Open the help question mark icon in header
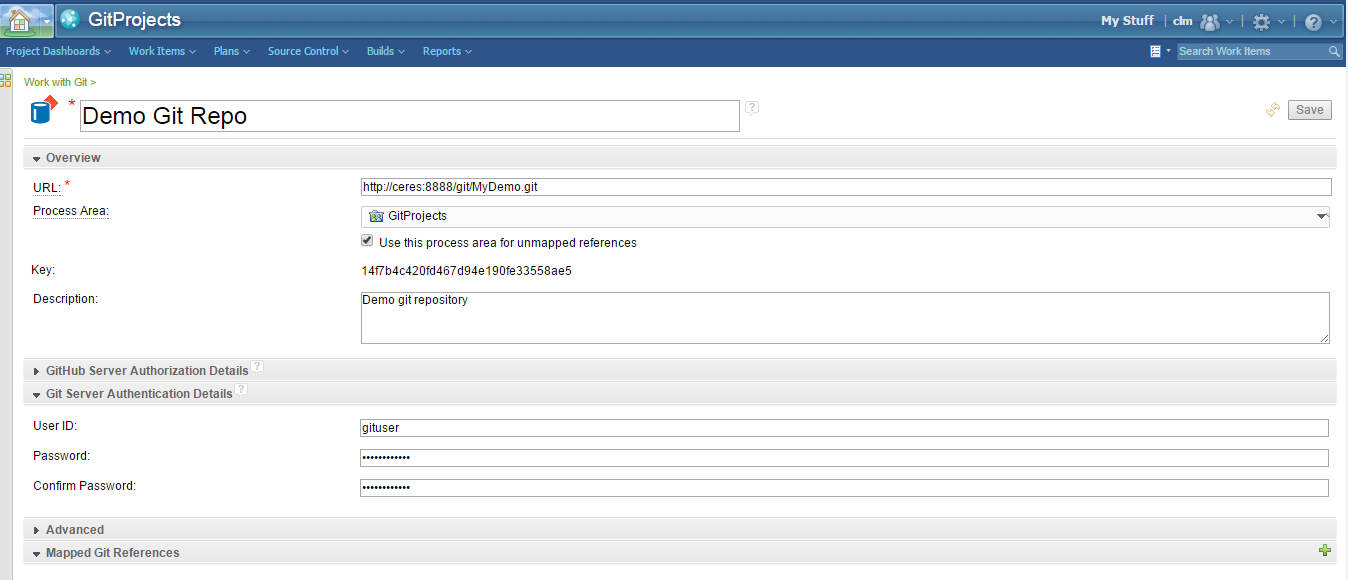Image resolution: width=1348 pixels, height=580 pixels. (x=1313, y=21)
